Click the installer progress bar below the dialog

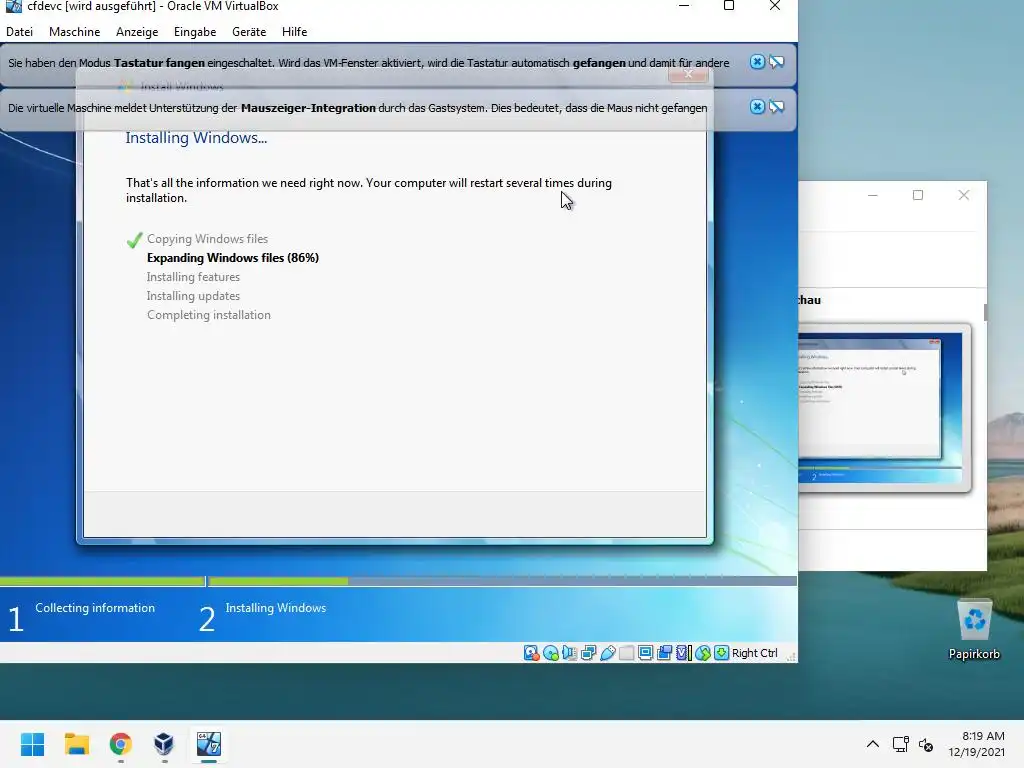(x=398, y=581)
